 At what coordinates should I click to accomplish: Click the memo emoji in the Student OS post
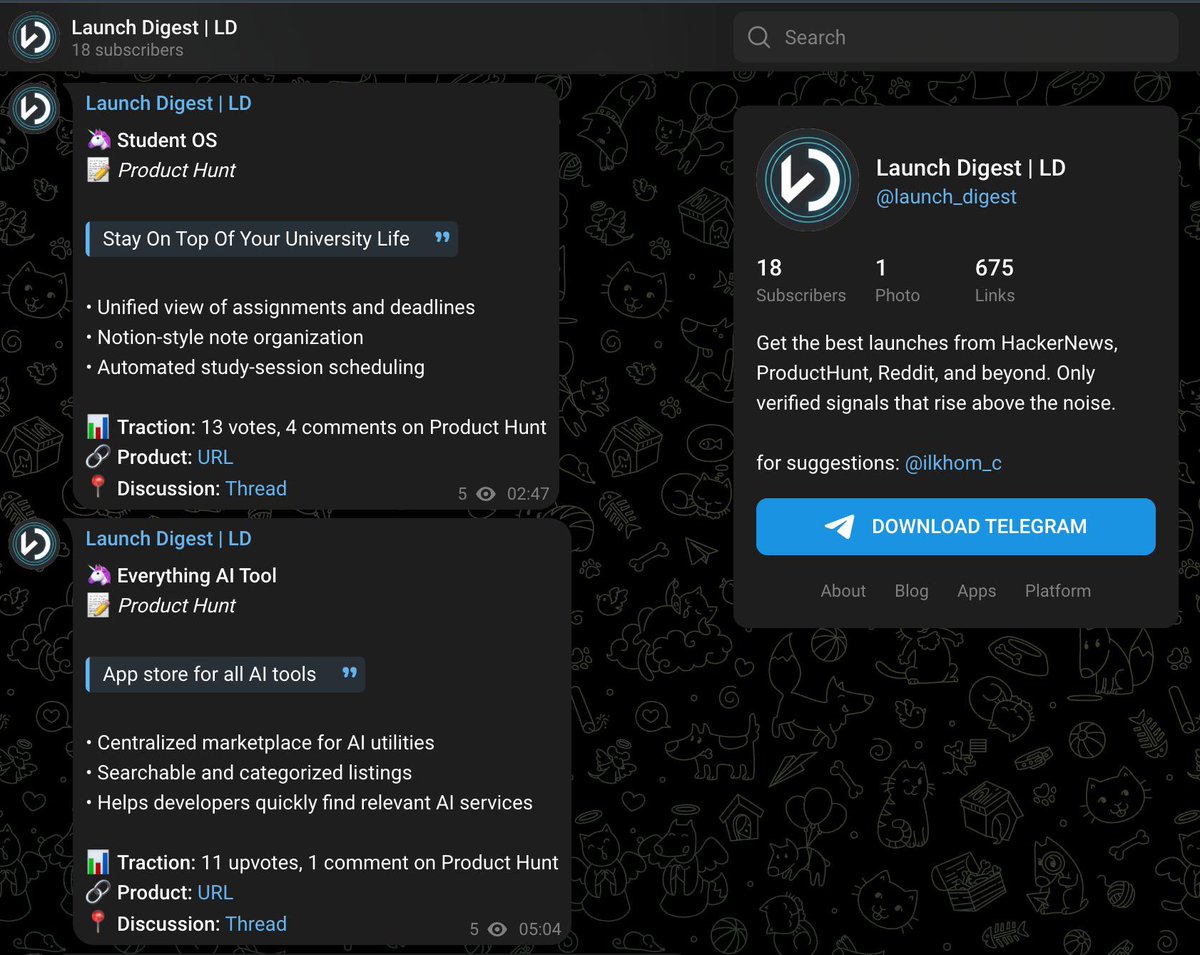tap(98, 170)
